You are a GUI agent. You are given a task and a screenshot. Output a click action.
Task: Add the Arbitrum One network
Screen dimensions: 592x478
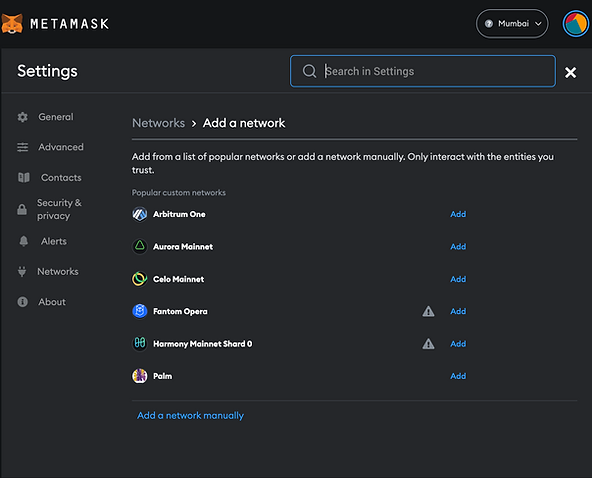click(458, 214)
